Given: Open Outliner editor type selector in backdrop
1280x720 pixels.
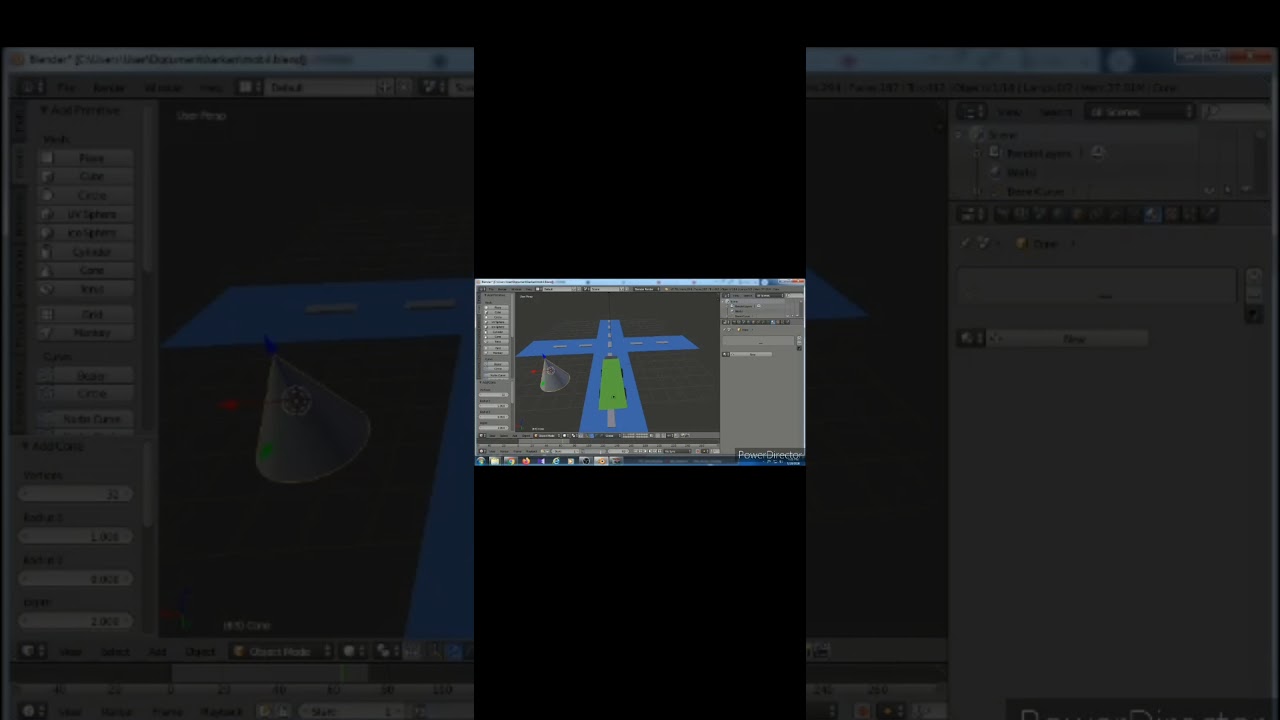Looking at the screenshot, I should click(x=971, y=112).
